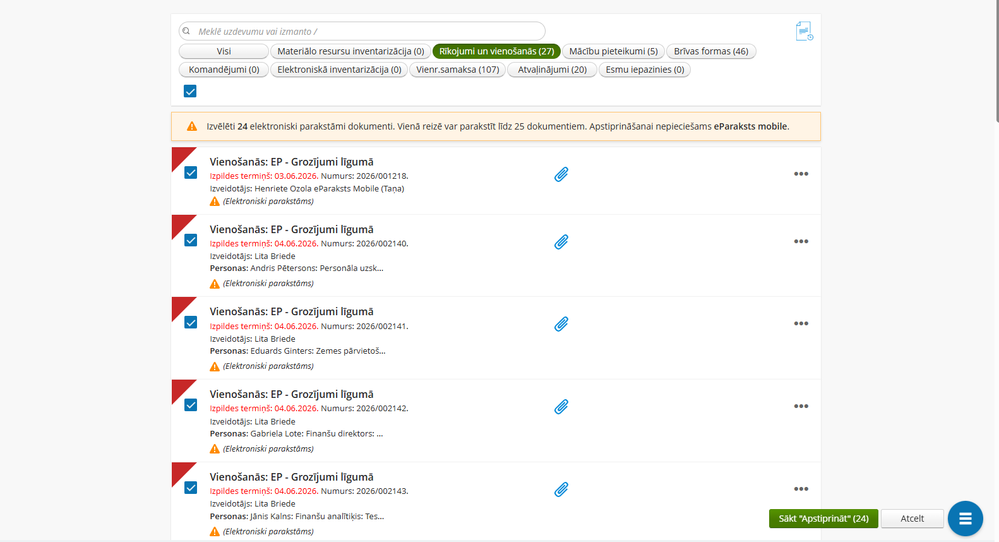Expand three-dot options for document 2026/001218
Viewport: 999px width, 542px height.
tap(801, 174)
